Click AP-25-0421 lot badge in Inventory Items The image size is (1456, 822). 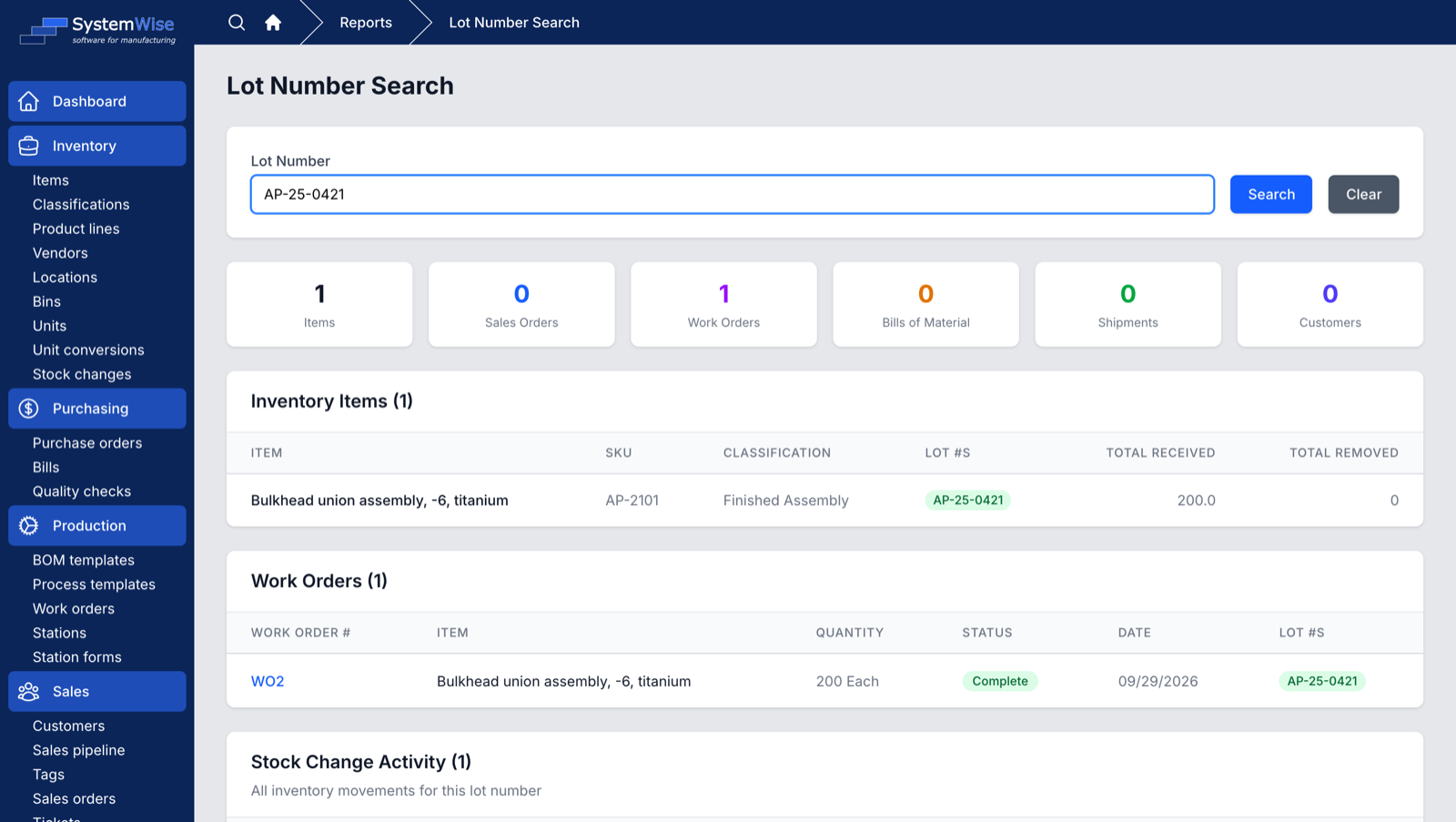point(968,500)
